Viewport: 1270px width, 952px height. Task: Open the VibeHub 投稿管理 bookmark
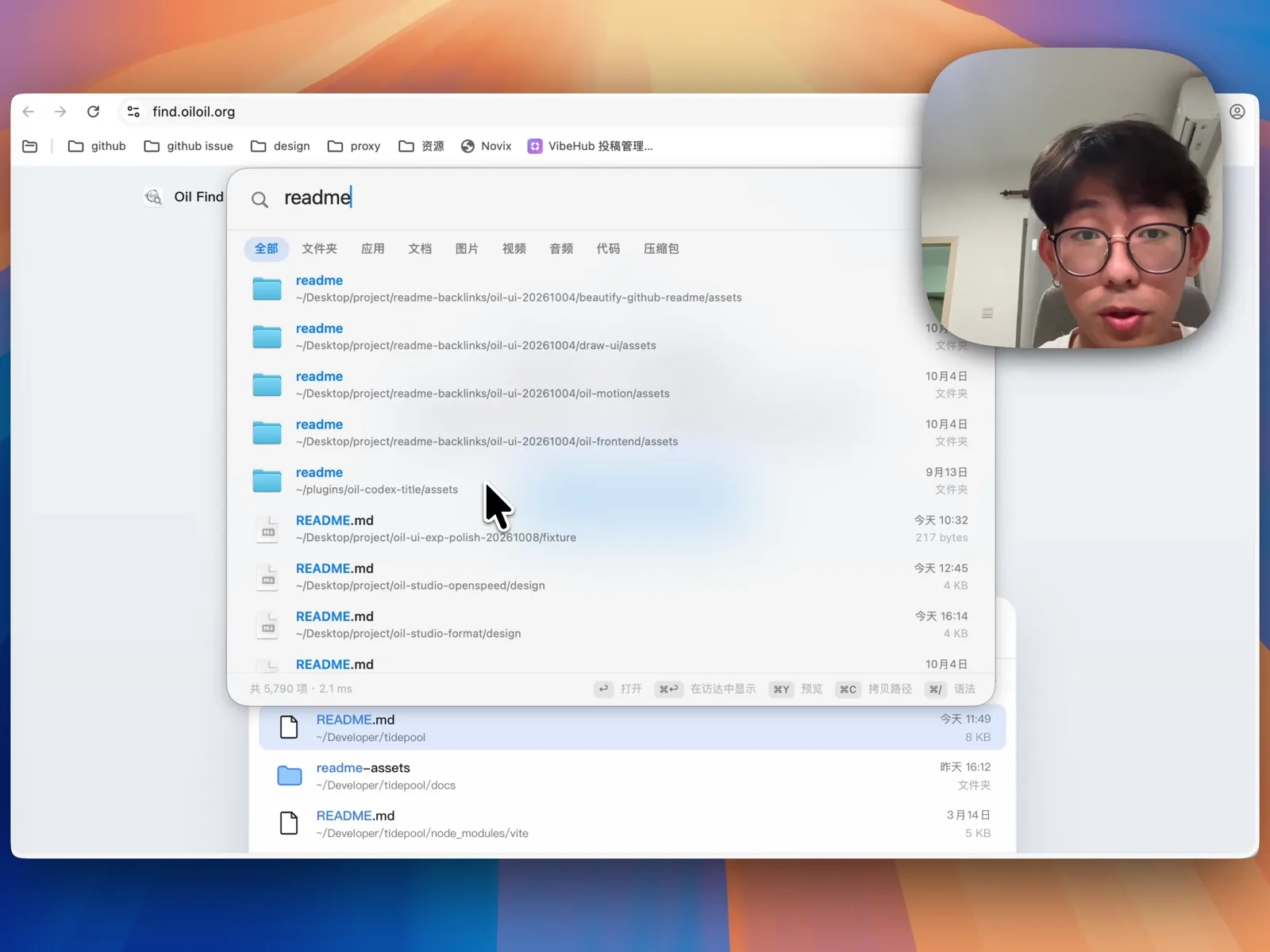591,146
